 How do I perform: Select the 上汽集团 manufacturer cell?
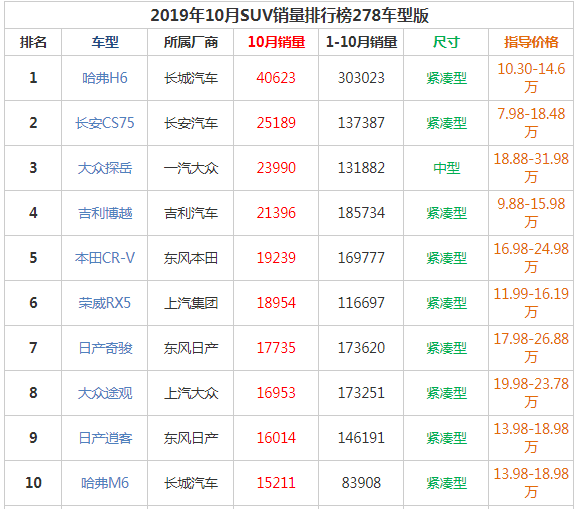pyautogui.click(x=191, y=303)
